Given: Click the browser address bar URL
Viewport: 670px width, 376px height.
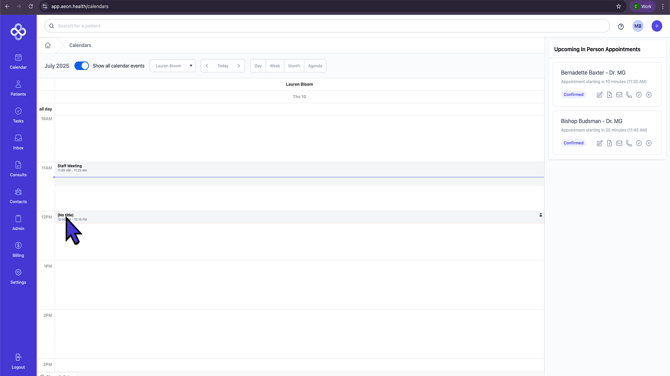Looking at the screenshot, I should pyautogui.click(x=79, y=6).
